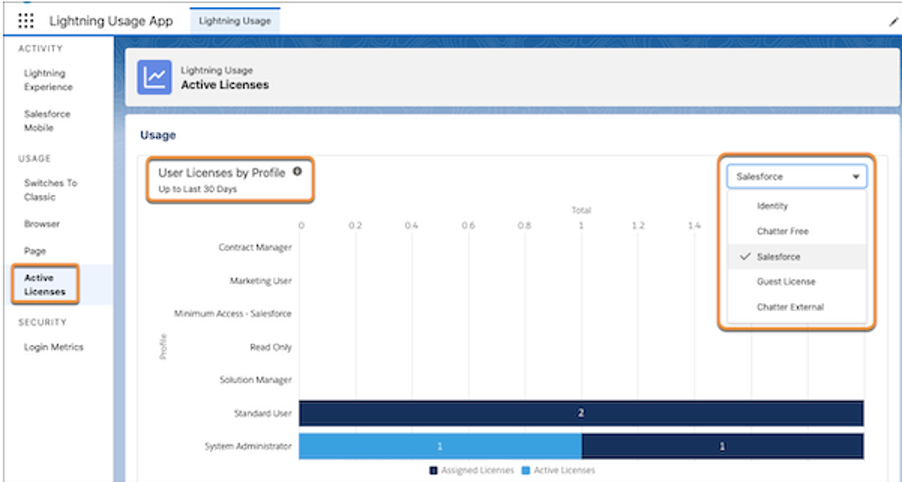Click System Administrator assigned licenses dark segment
Viewport: 902px width, 482px height.
tap(723, 446)
